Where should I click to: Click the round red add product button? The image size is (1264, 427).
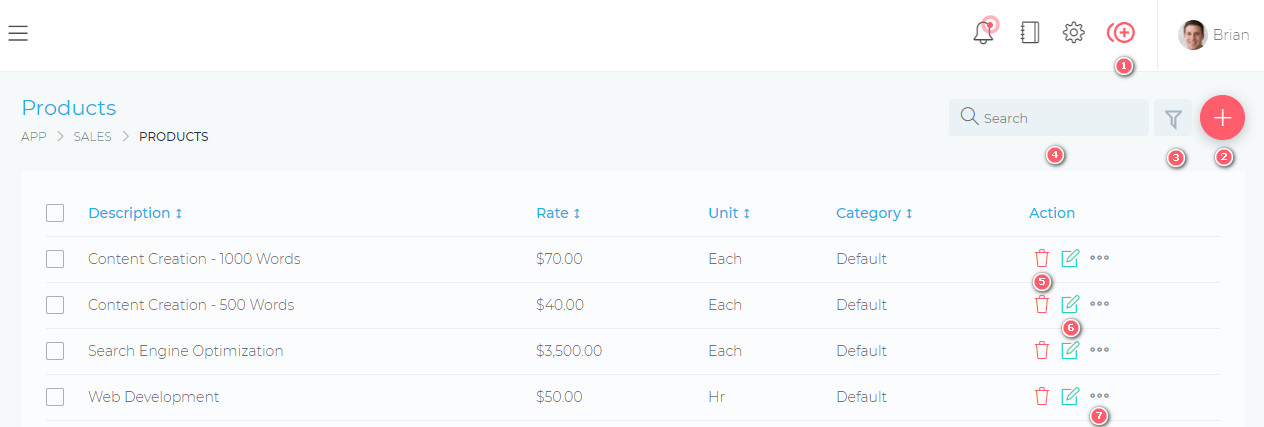pos(1222,117)
